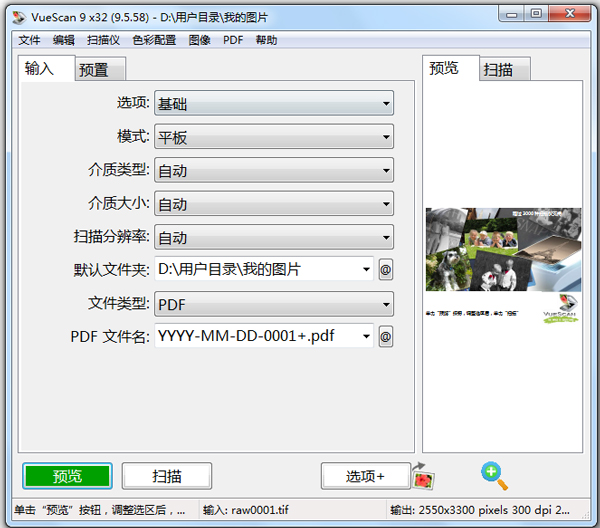Click the preview image collage thumbnail
The image size is (600, 528).
503,249
